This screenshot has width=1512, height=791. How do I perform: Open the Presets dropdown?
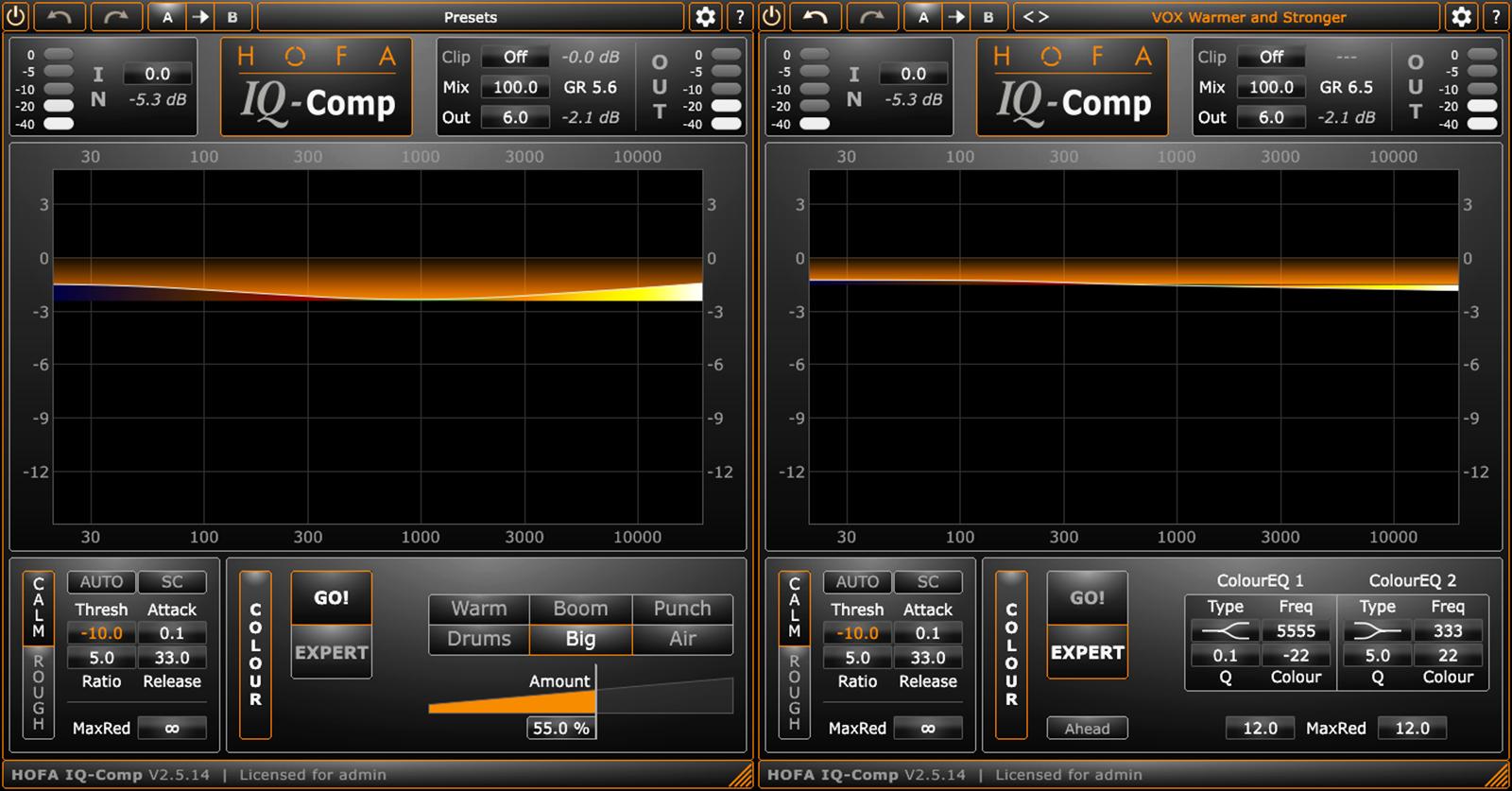point(471,17)
